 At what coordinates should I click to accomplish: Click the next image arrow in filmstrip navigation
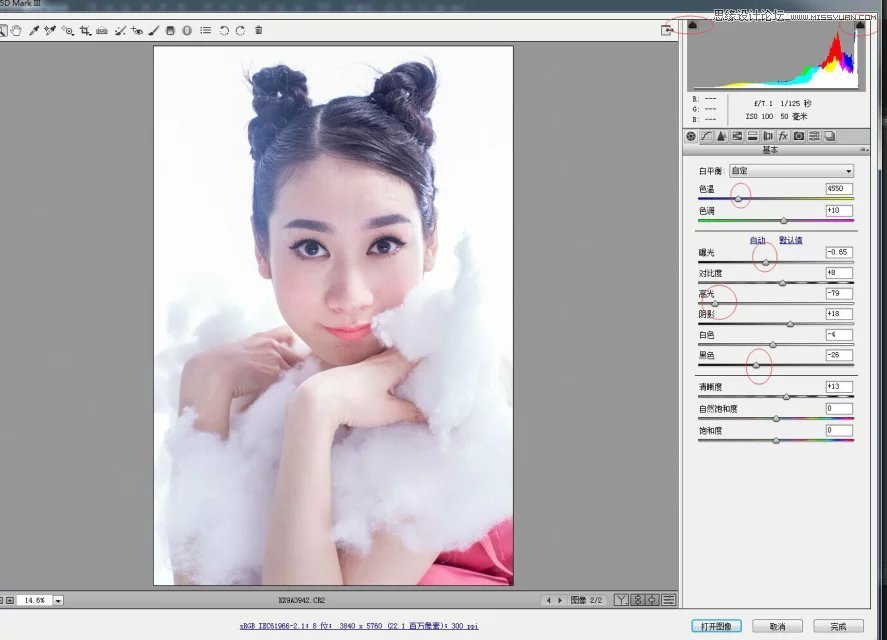[560, 600]
